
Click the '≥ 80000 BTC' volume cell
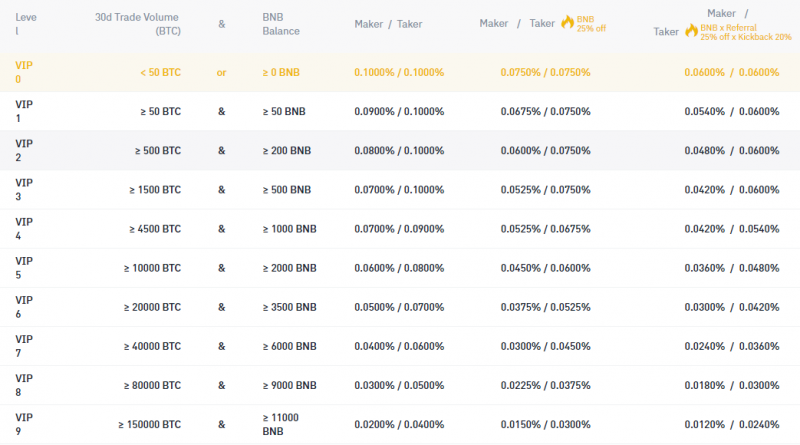point(152,385)
